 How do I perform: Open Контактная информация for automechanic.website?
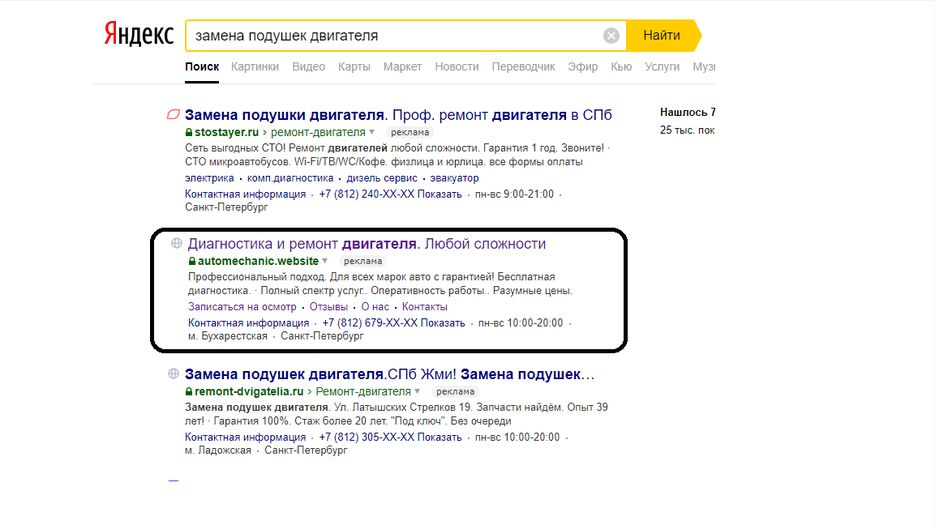point(249,323)
